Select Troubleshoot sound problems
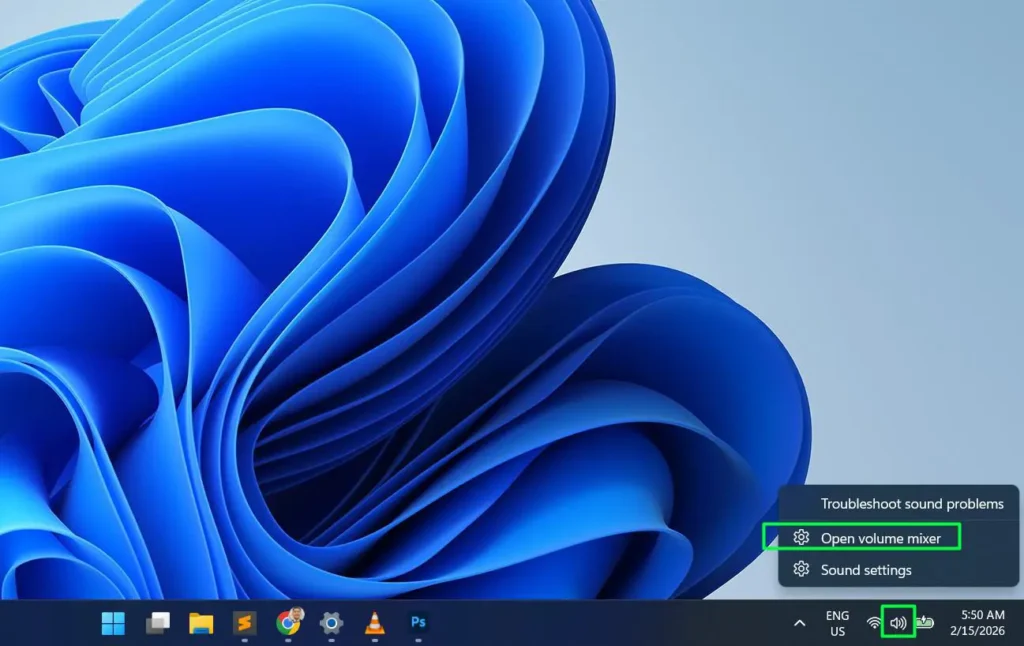 [912, 504]
